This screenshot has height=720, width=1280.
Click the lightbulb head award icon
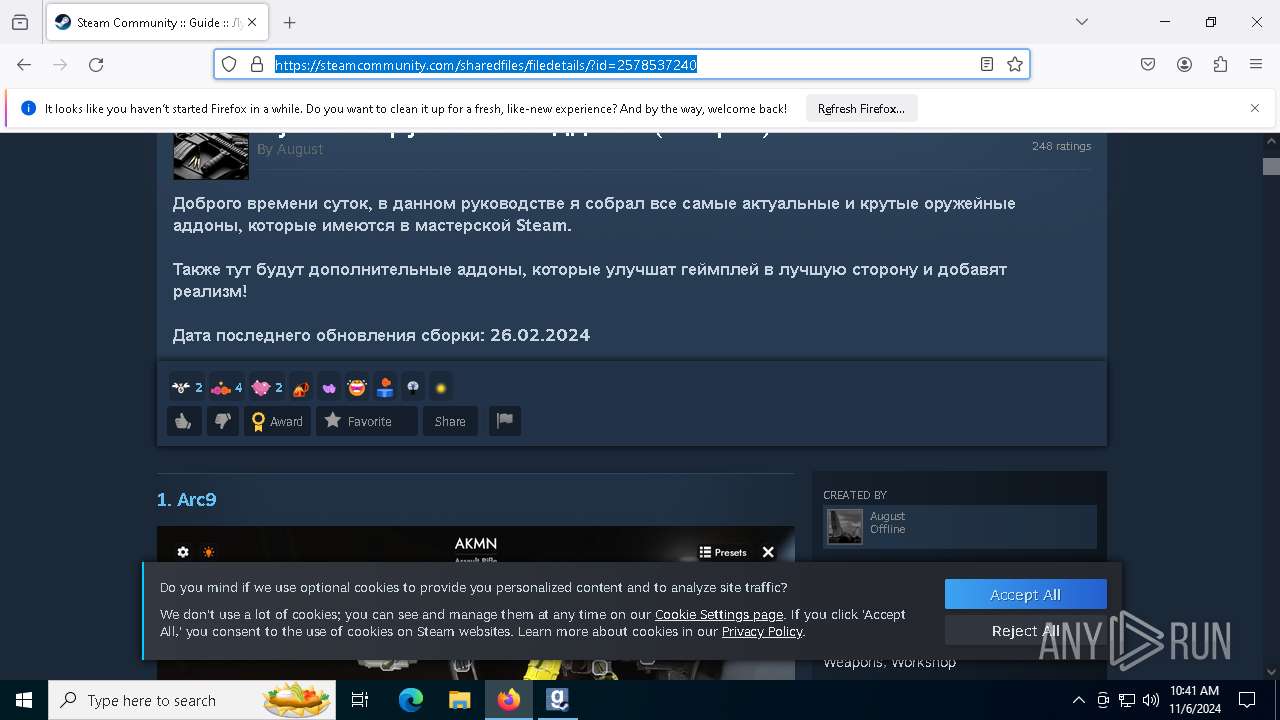[413, 387]
